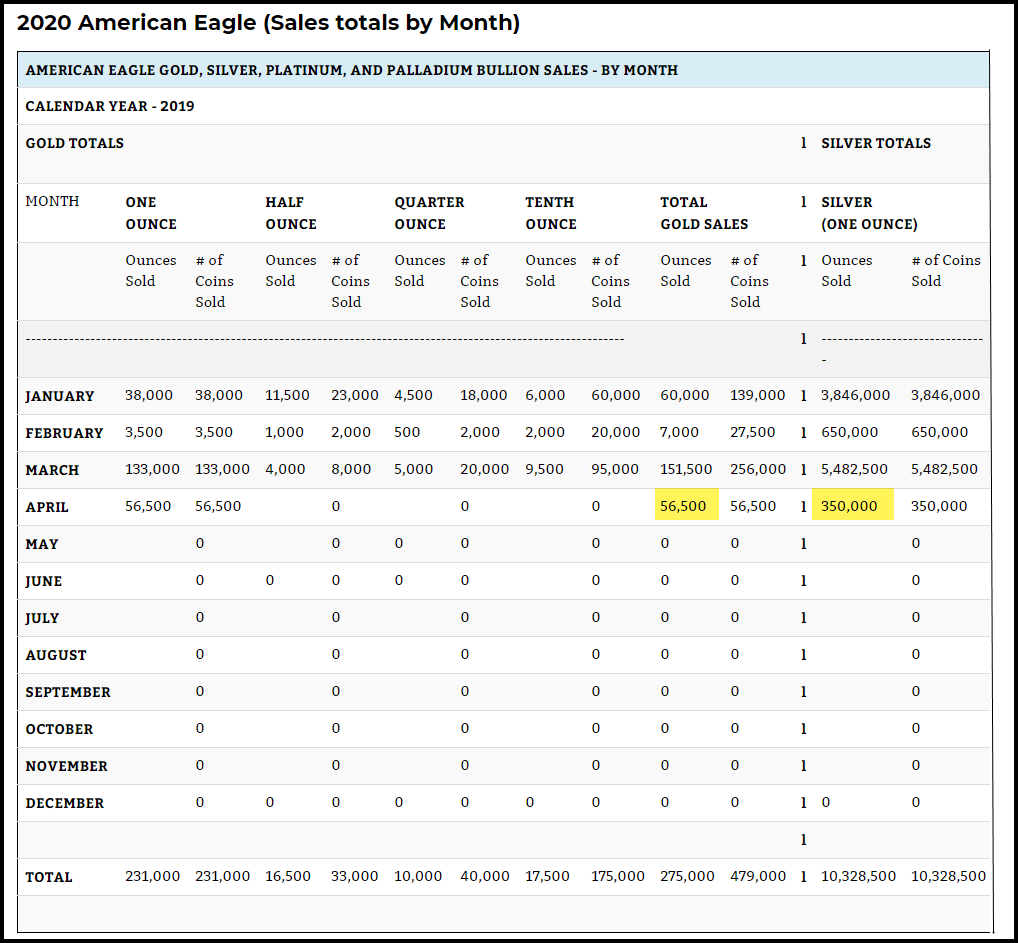Select the "NOVEMBER" row label
Viewport: 1018px width, 943px height.
click(x=66, y=766)
